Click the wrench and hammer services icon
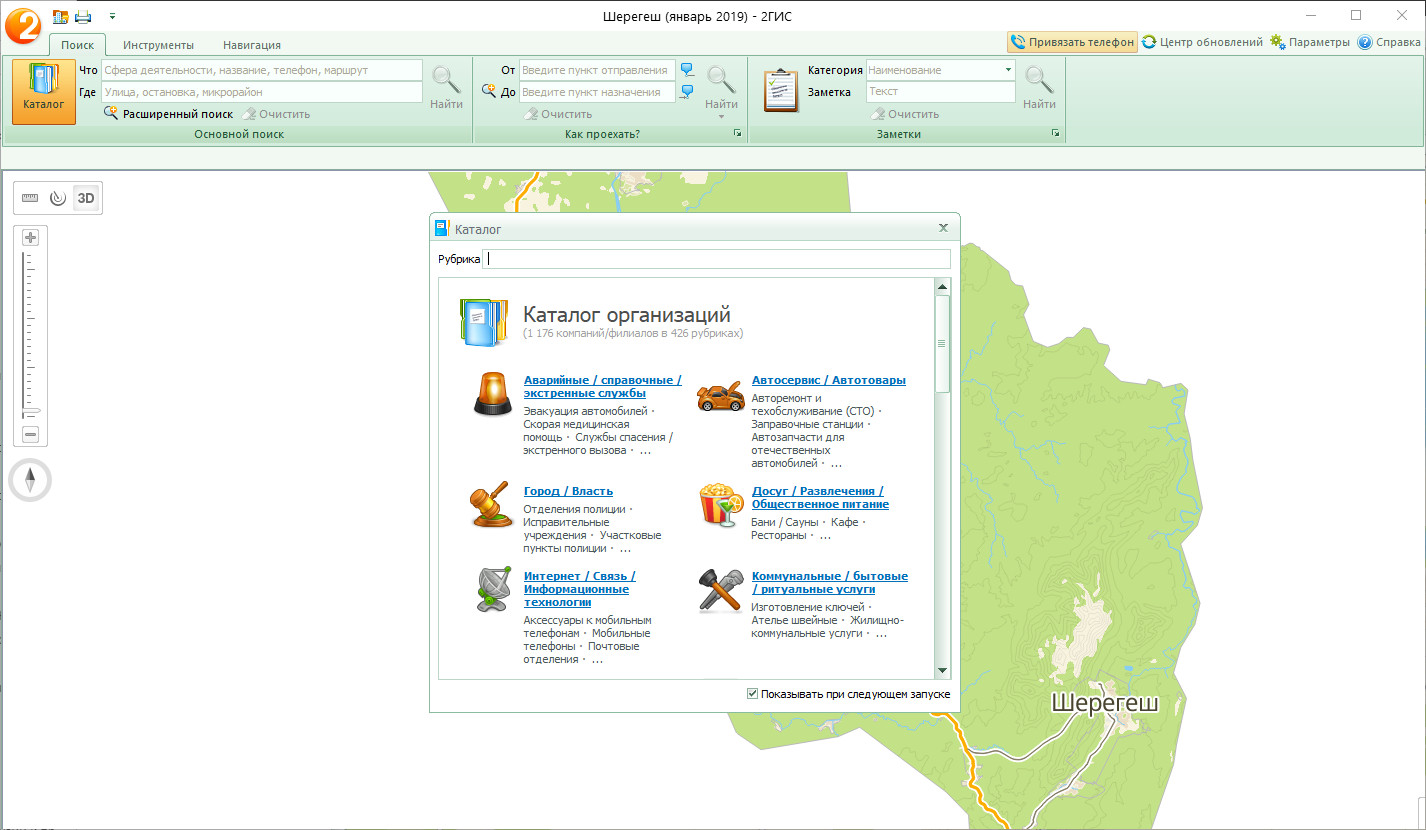1426x830 pixels. click(x=720, y=590)
